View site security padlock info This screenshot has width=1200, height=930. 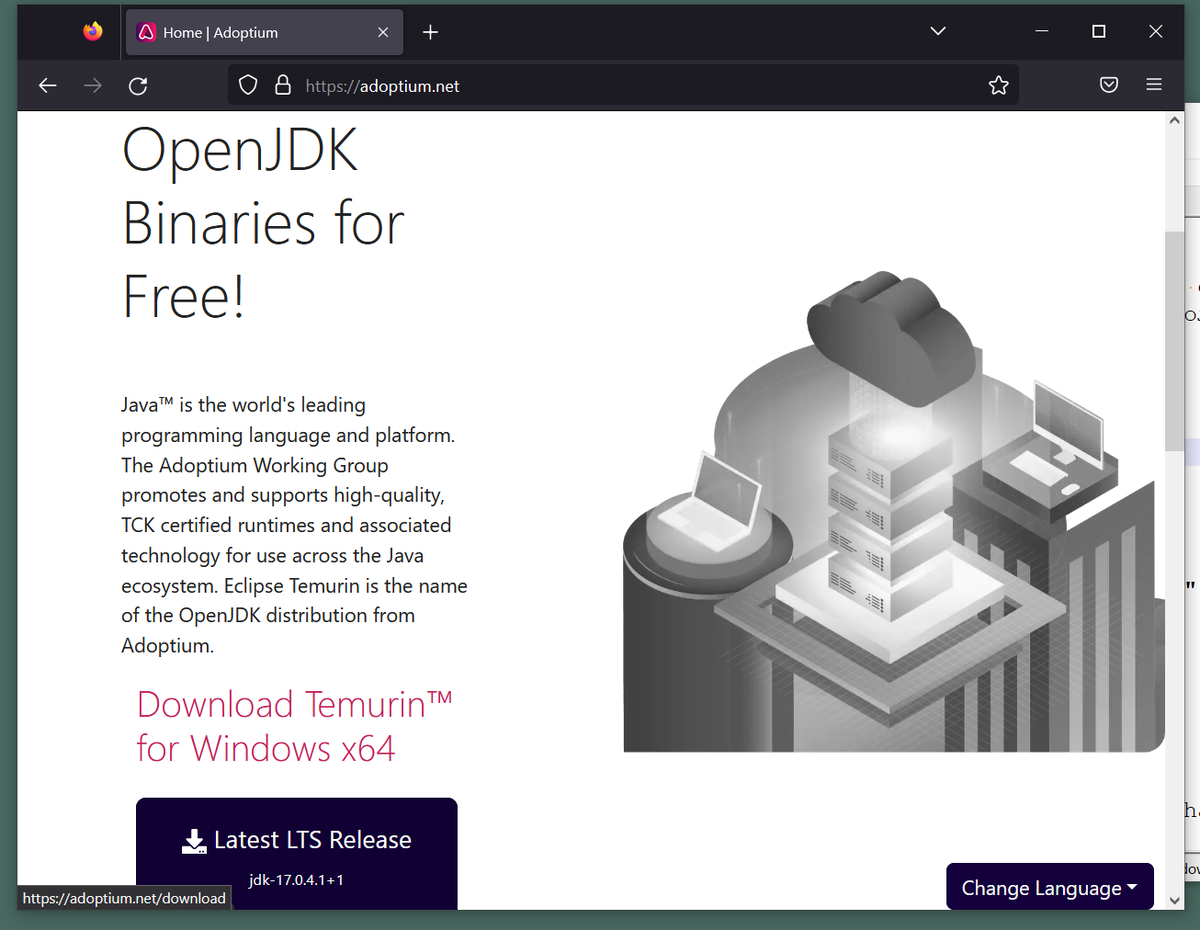tap(283, 86)
